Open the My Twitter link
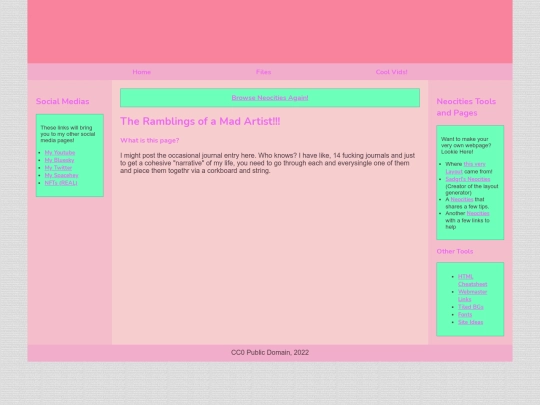 [58, 168]
